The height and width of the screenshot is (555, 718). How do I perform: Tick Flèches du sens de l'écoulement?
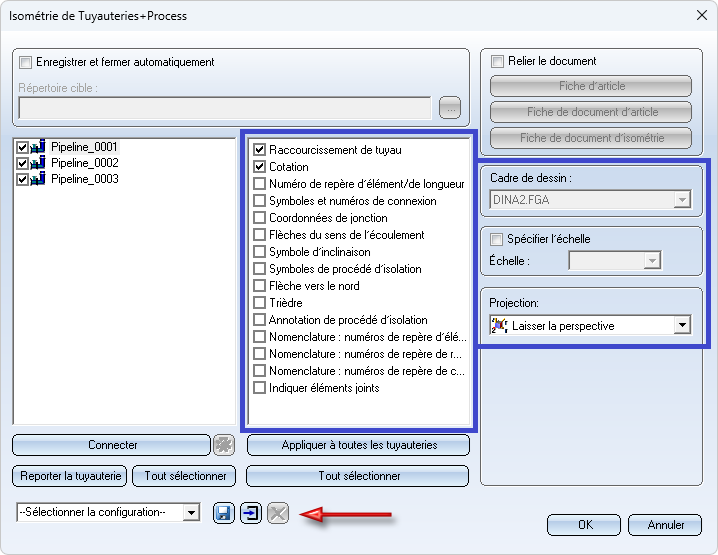pyautogui.click(x=260, y=234)
